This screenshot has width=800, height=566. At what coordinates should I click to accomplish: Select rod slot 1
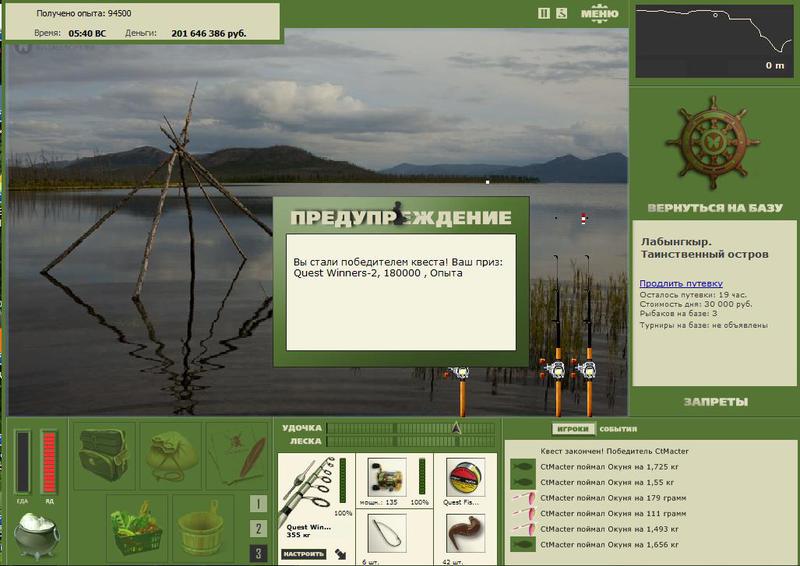pyautogui.click(x=258, y=504)
